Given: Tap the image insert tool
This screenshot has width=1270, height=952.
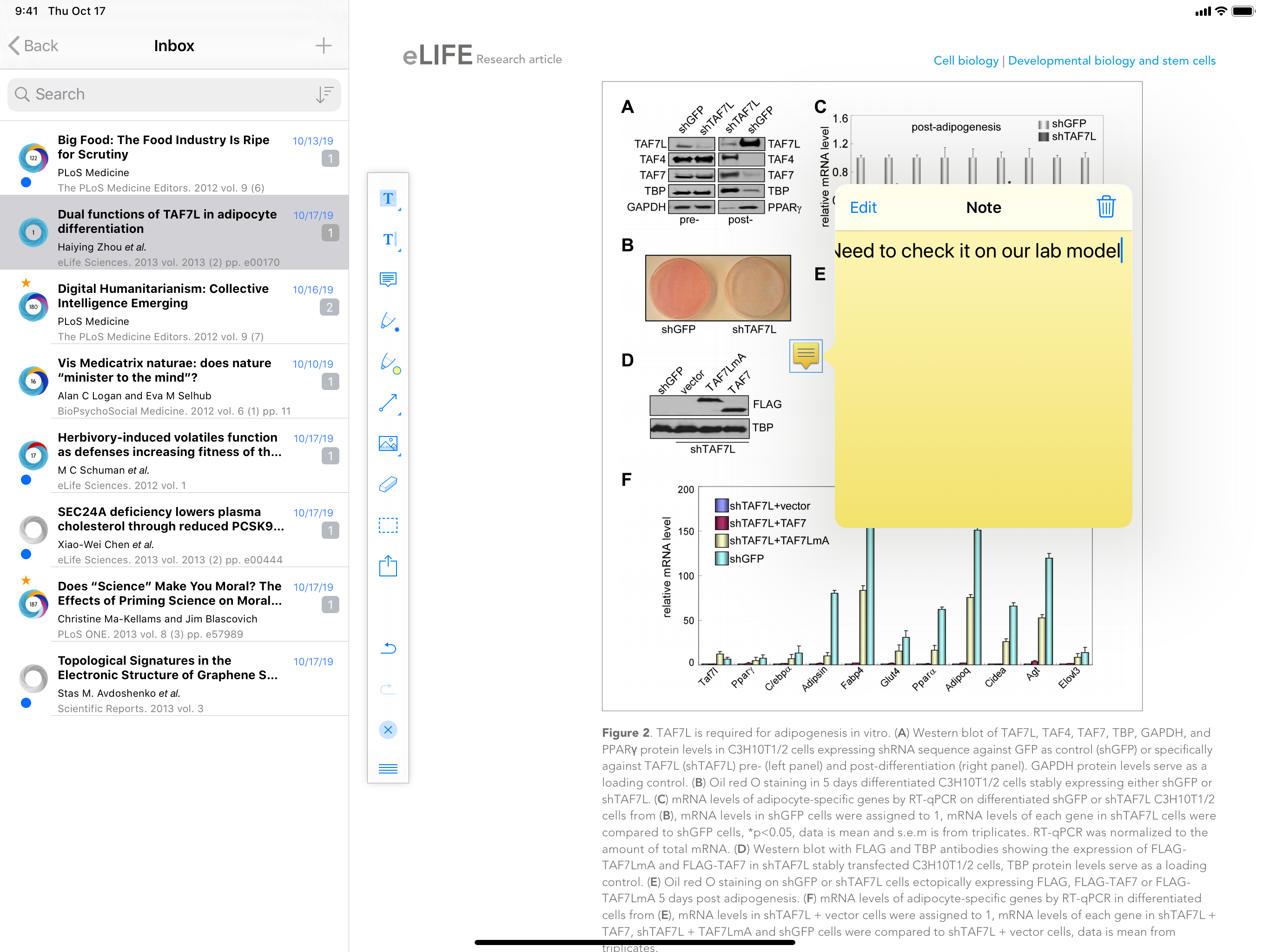Looking at the screenshot, I should (x=388, y=444).
